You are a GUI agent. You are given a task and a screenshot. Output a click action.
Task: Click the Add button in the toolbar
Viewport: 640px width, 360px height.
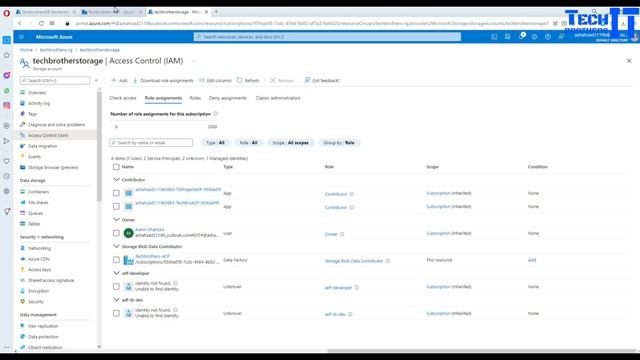(x=119, y=80)
